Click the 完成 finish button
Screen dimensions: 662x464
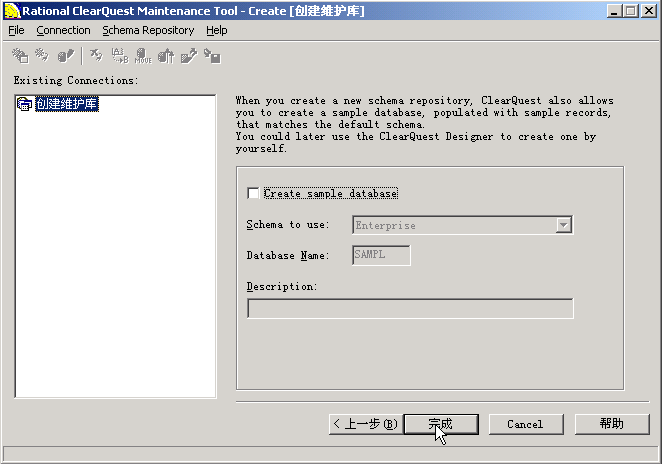[x=441, y=424]
